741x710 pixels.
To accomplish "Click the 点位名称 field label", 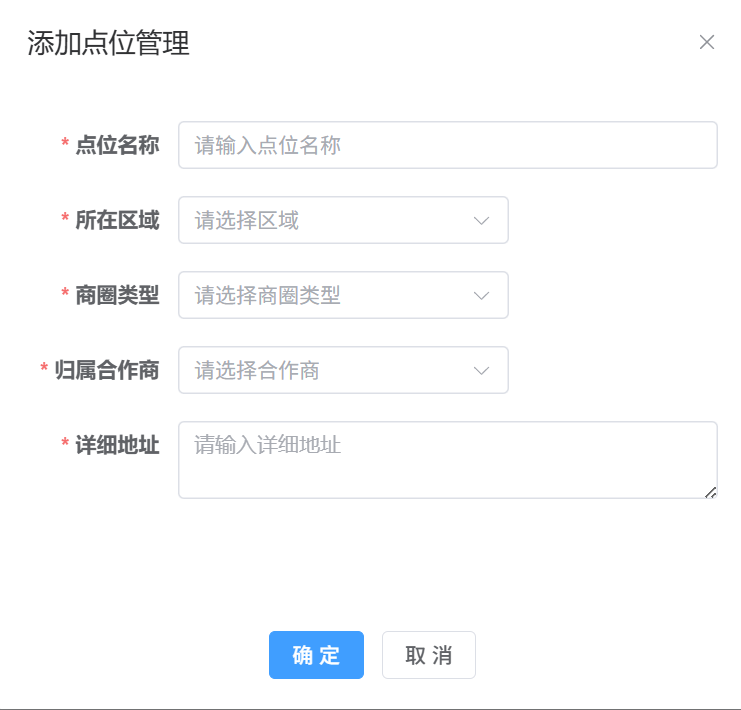I will (117, 145).
